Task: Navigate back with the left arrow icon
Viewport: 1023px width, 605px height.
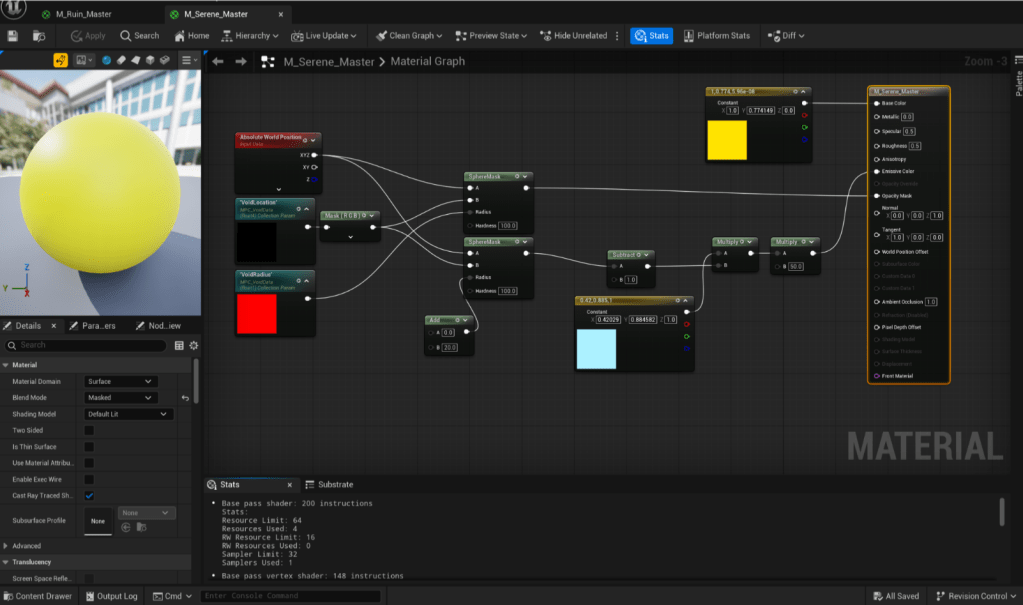Action: click(x=218, y=61)
